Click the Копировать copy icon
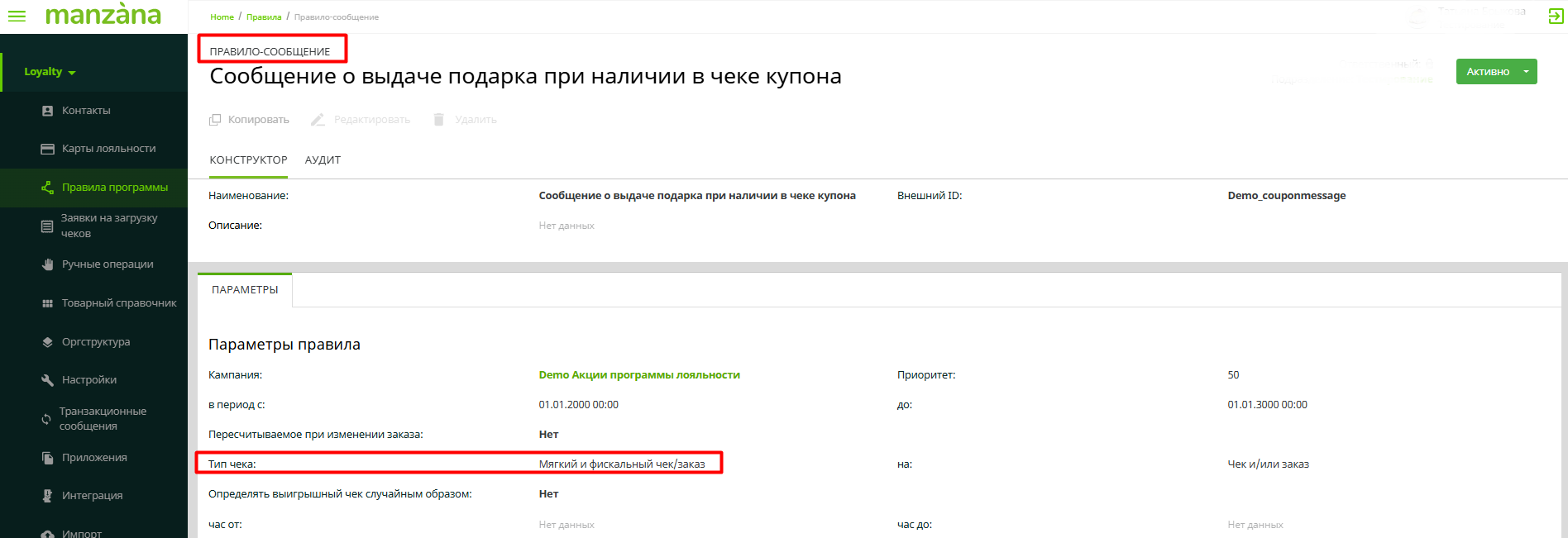 (215, 120)
